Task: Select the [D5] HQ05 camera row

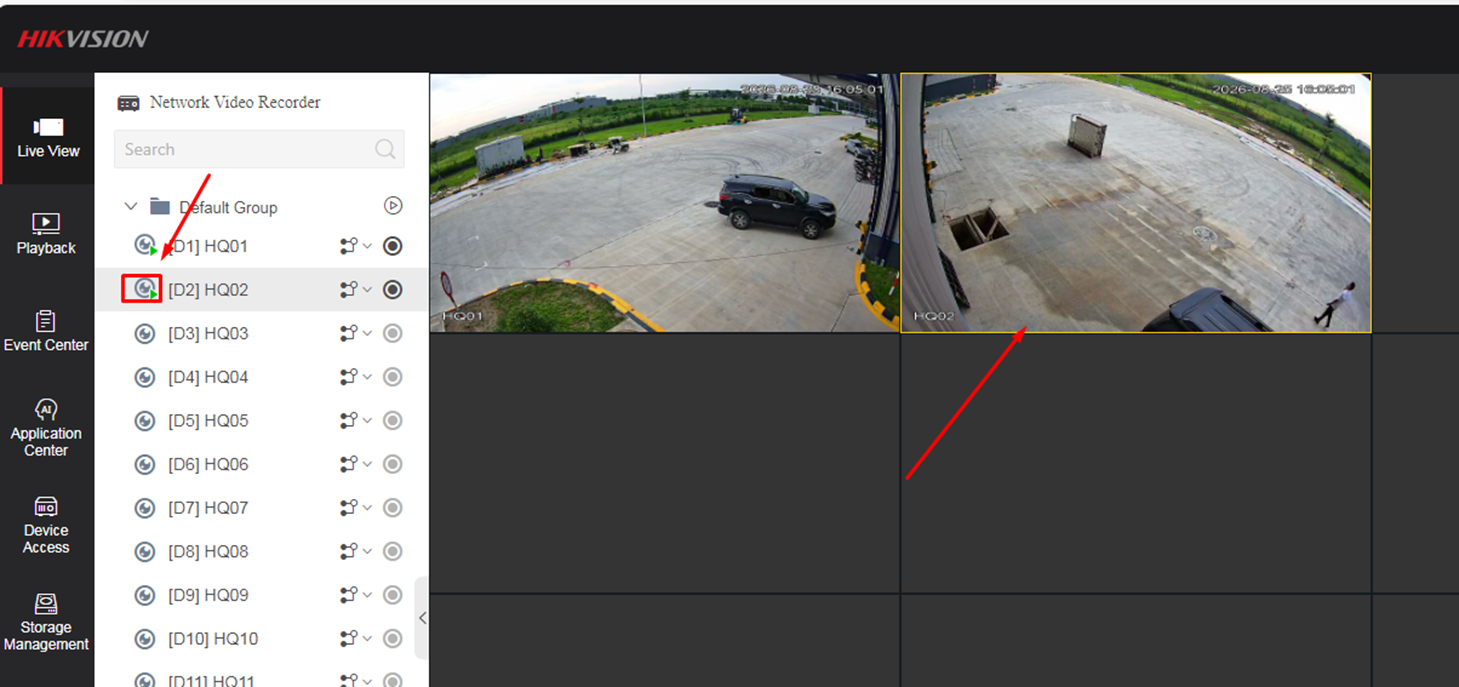Action: [x=261, y=421]
